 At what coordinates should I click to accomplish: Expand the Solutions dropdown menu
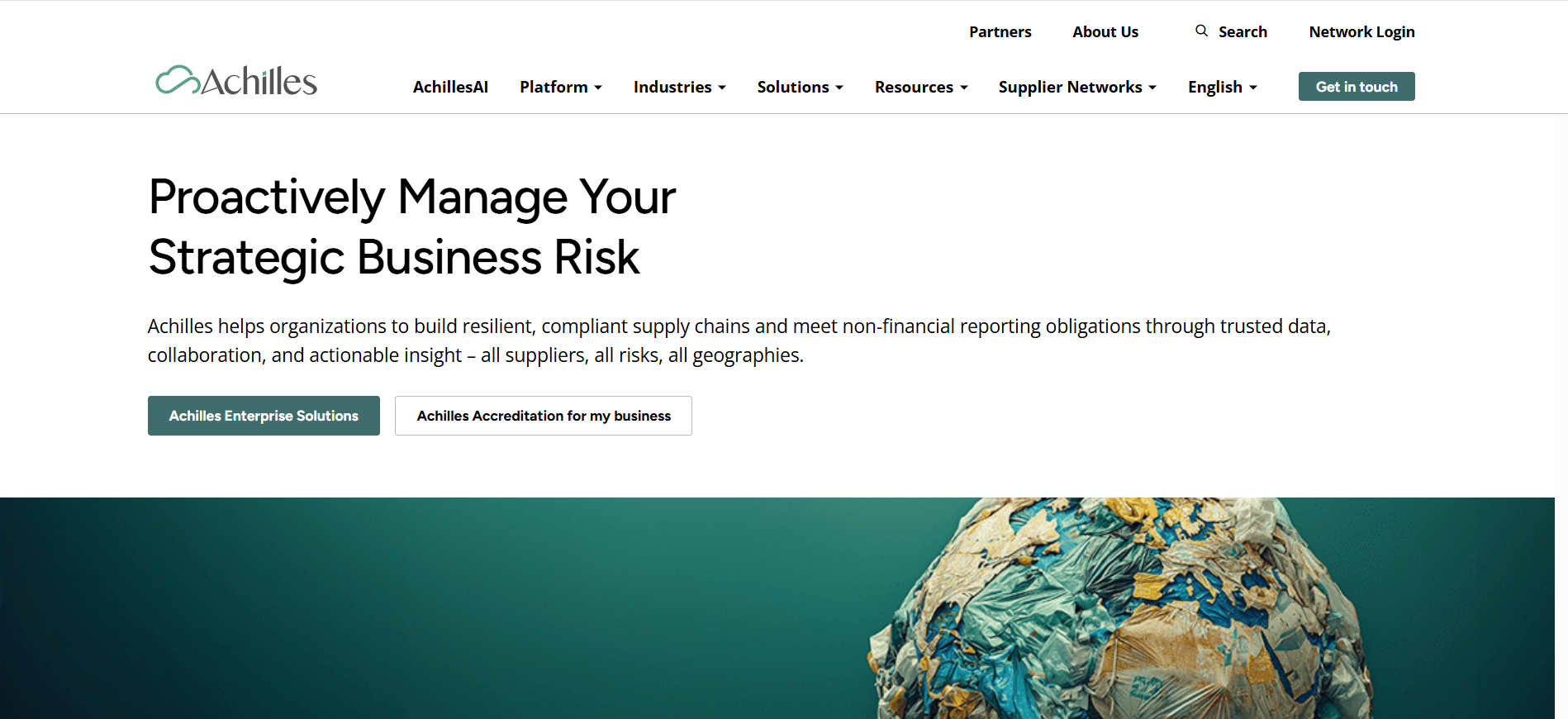point(801,87)
